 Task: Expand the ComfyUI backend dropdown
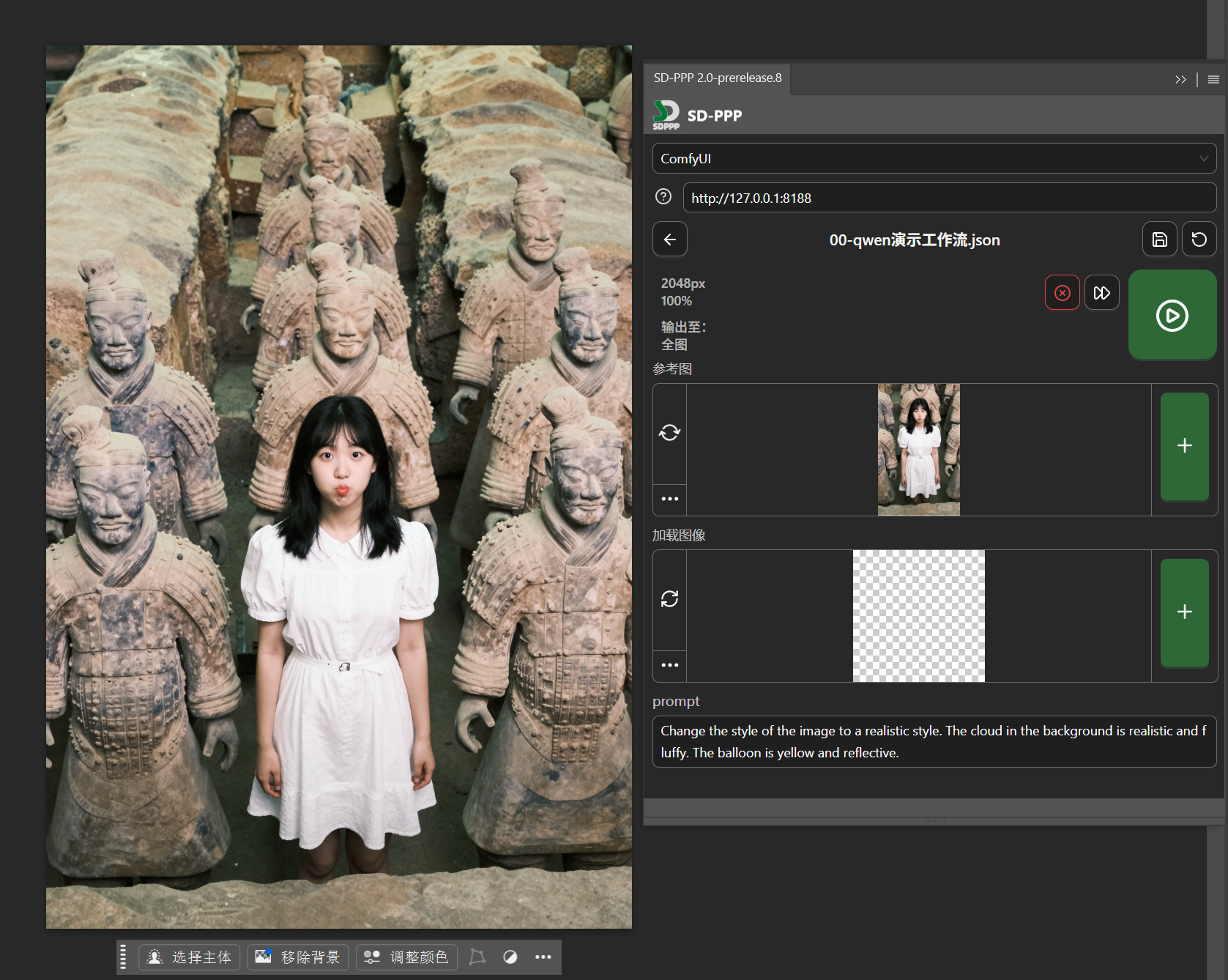[x=934, y=158]
